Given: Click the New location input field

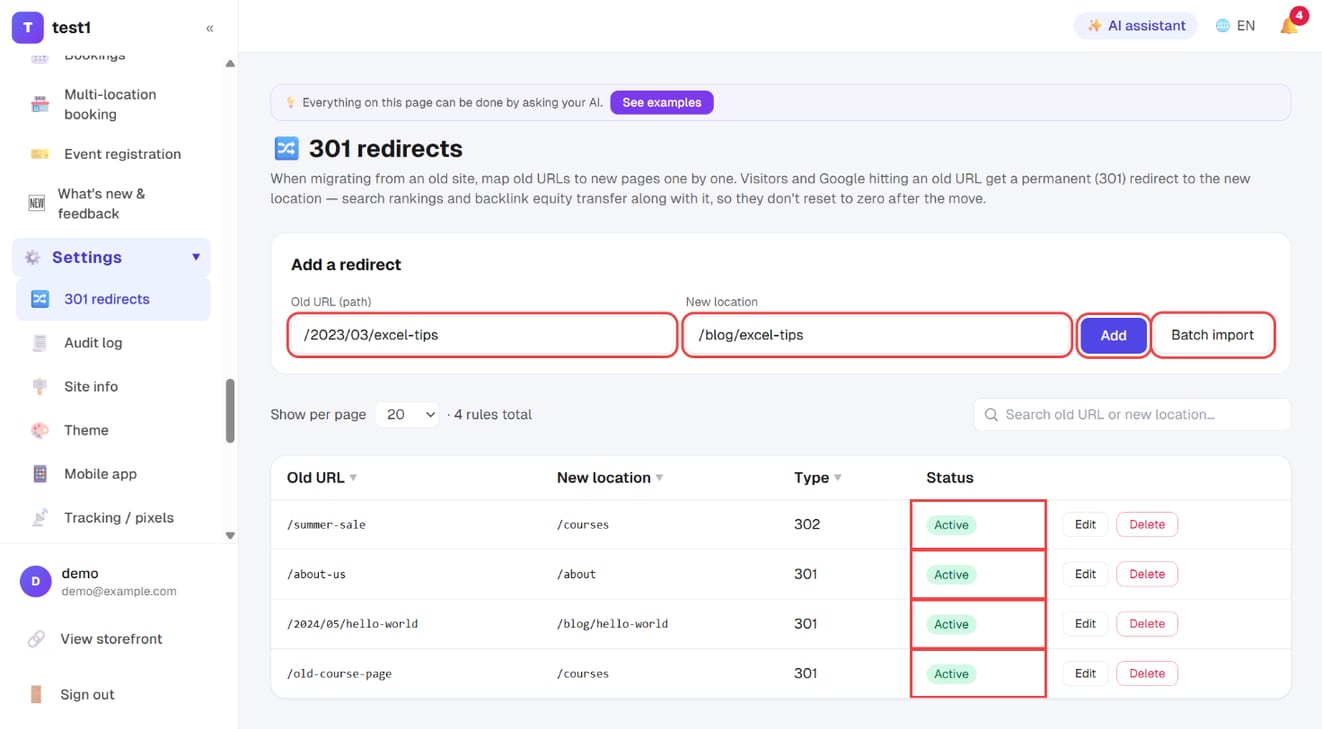Looking at the screenshot, I should click(x=876, y=335).
